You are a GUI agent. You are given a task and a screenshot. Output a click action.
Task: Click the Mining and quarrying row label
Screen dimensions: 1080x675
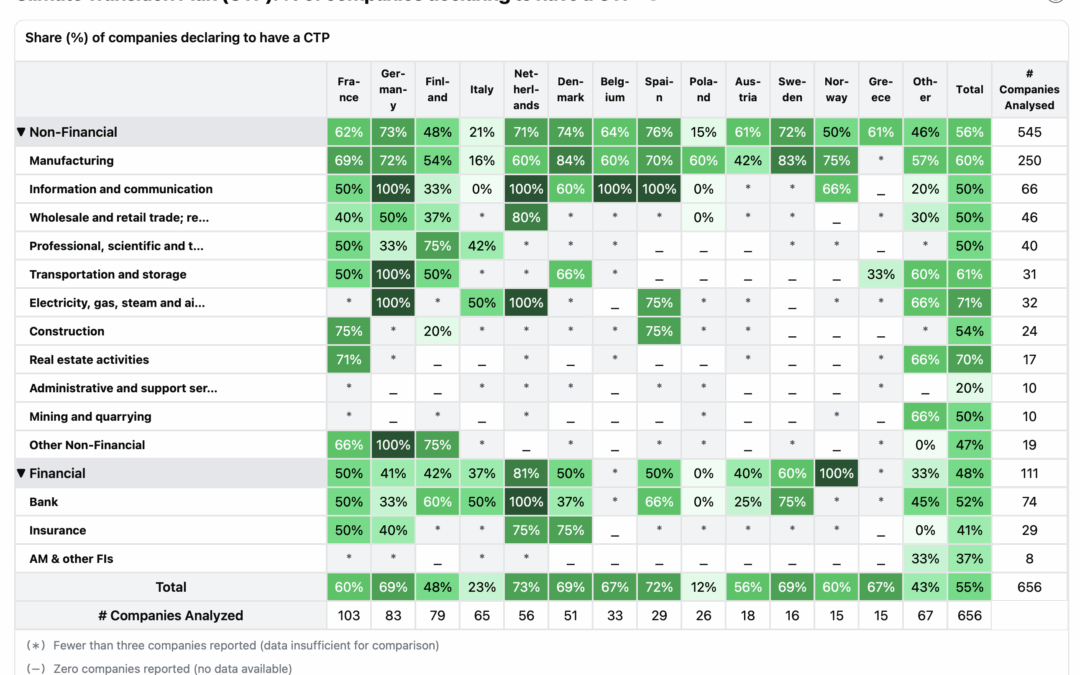90,416
